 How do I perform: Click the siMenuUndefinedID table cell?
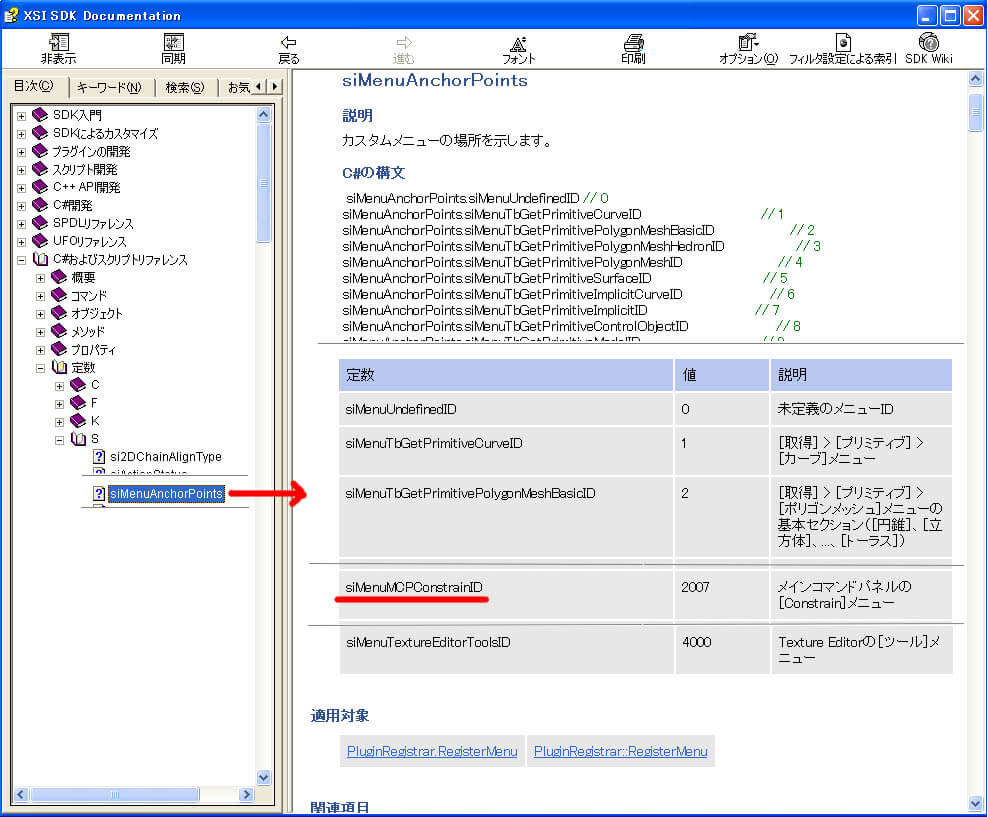506,409
